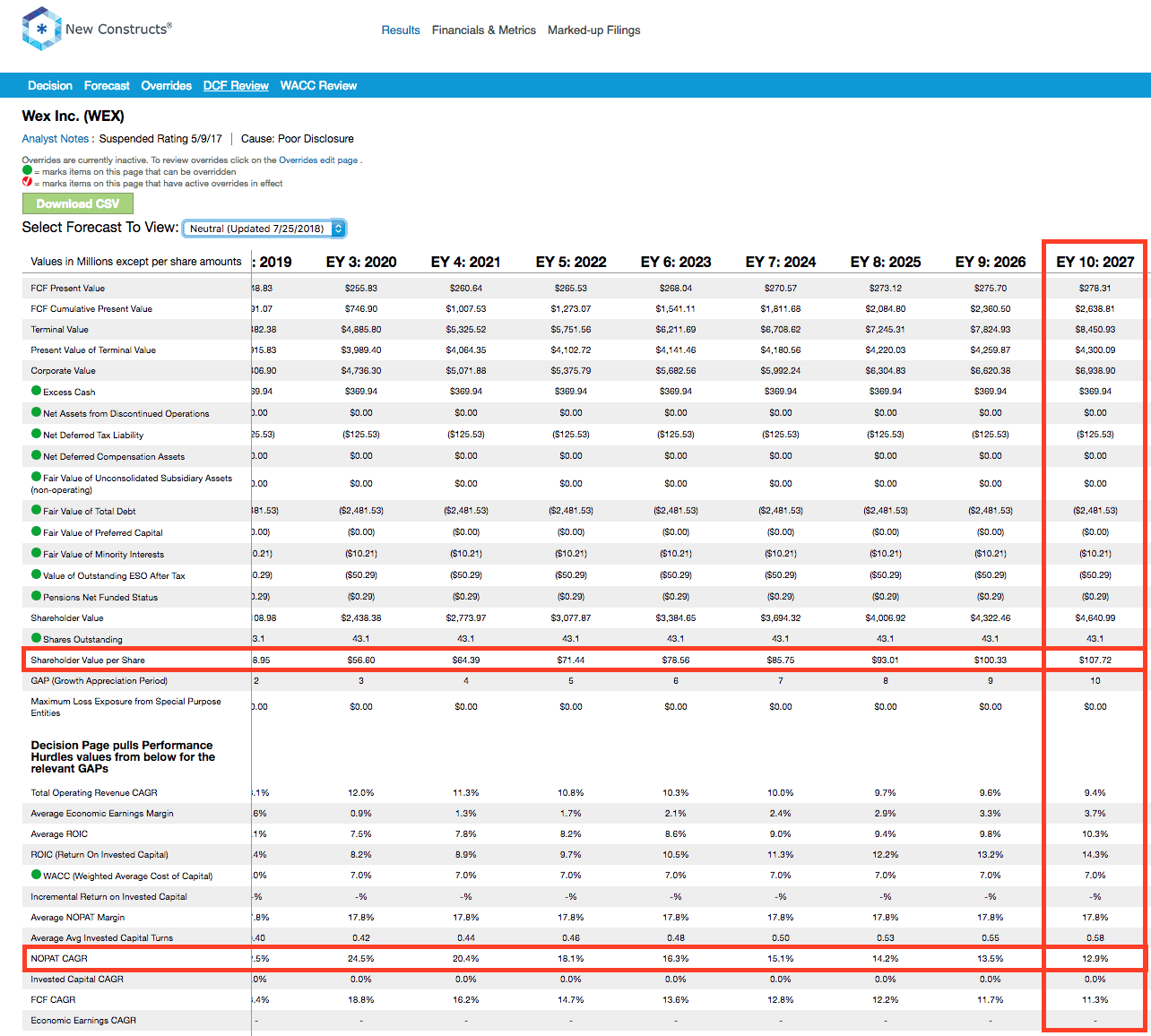Click the 11.3% FCF CAGR value for 2027
The width and height of the screenshot is (1151, 1036).
tap(1095, 999)
